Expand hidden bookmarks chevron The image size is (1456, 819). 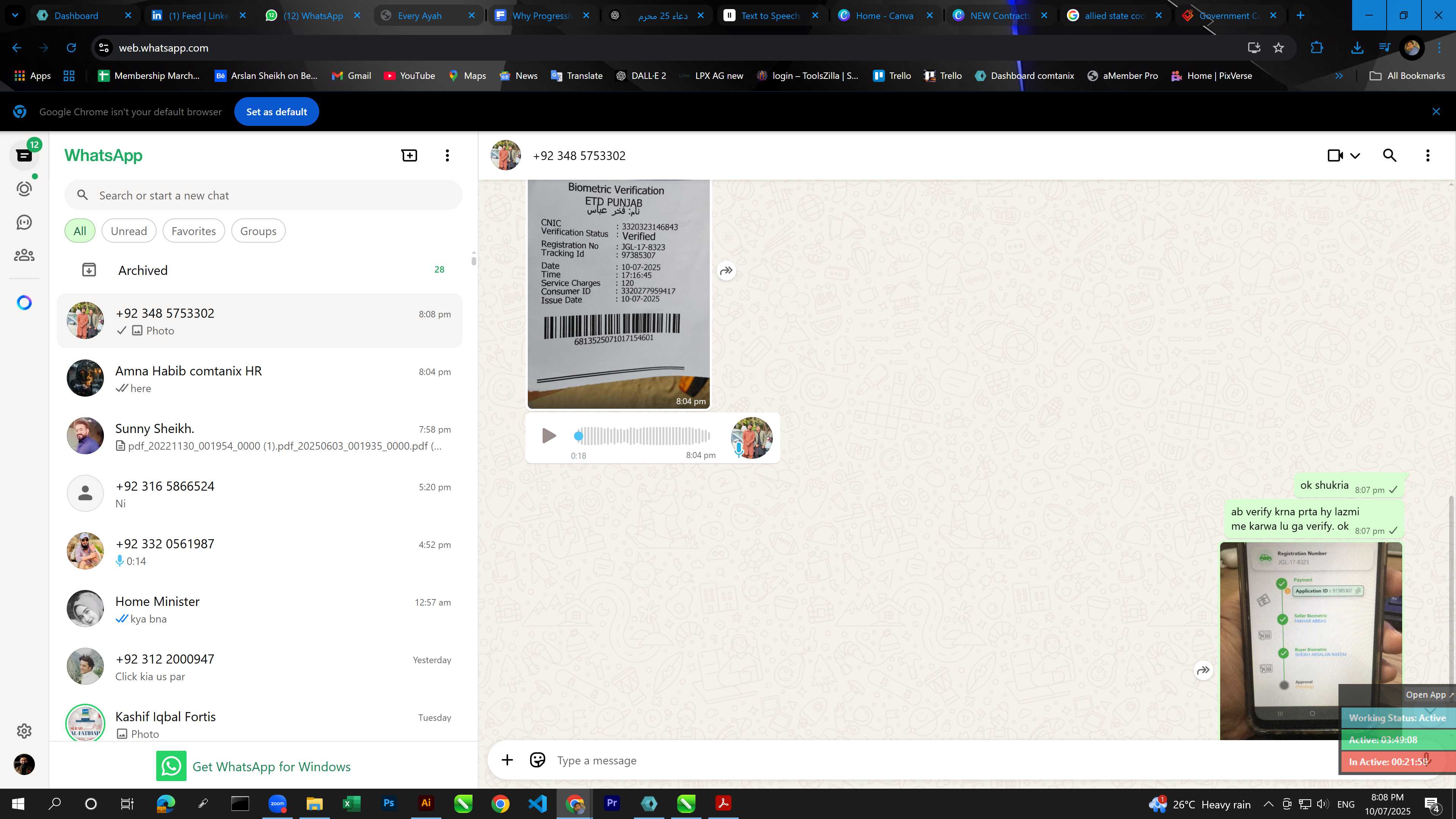click(x=1338, y=76)
